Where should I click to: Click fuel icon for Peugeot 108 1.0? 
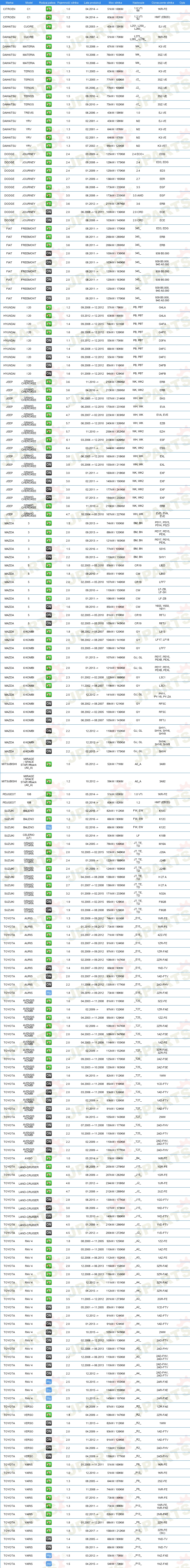[49, 794]
